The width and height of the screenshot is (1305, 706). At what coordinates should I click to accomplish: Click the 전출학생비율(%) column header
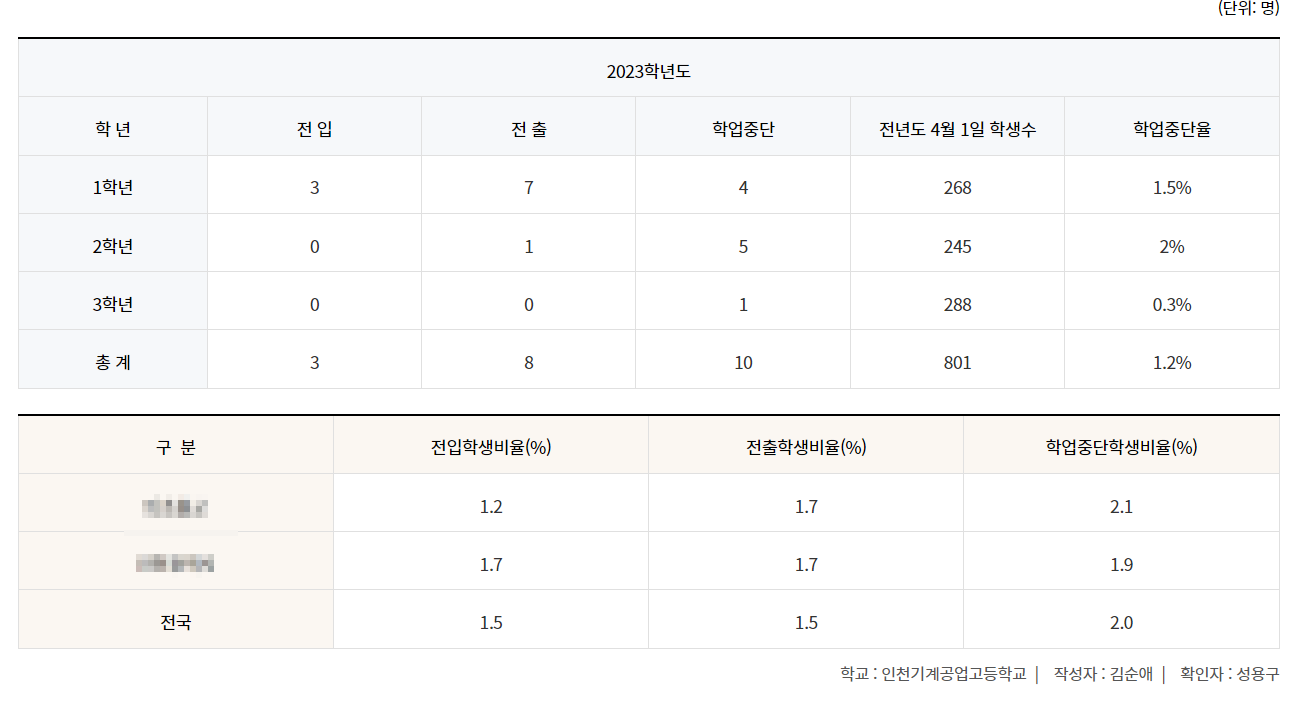click(x=805, y=444)
